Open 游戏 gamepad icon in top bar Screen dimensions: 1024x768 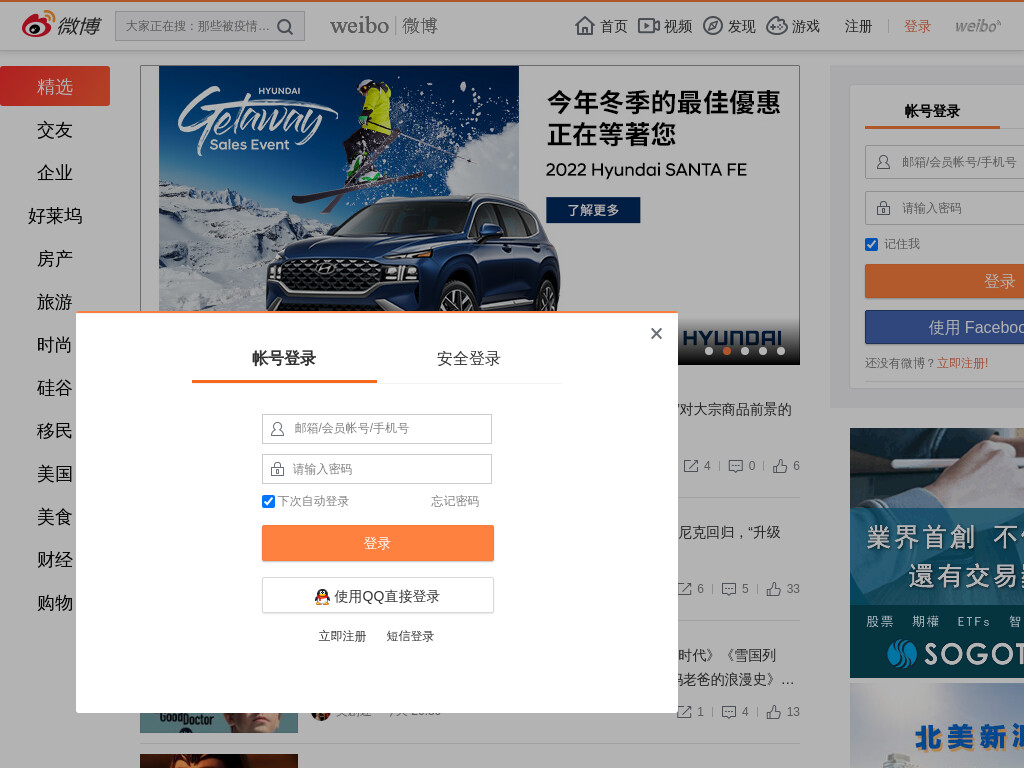pyautogui.click(x=776, y=26)
